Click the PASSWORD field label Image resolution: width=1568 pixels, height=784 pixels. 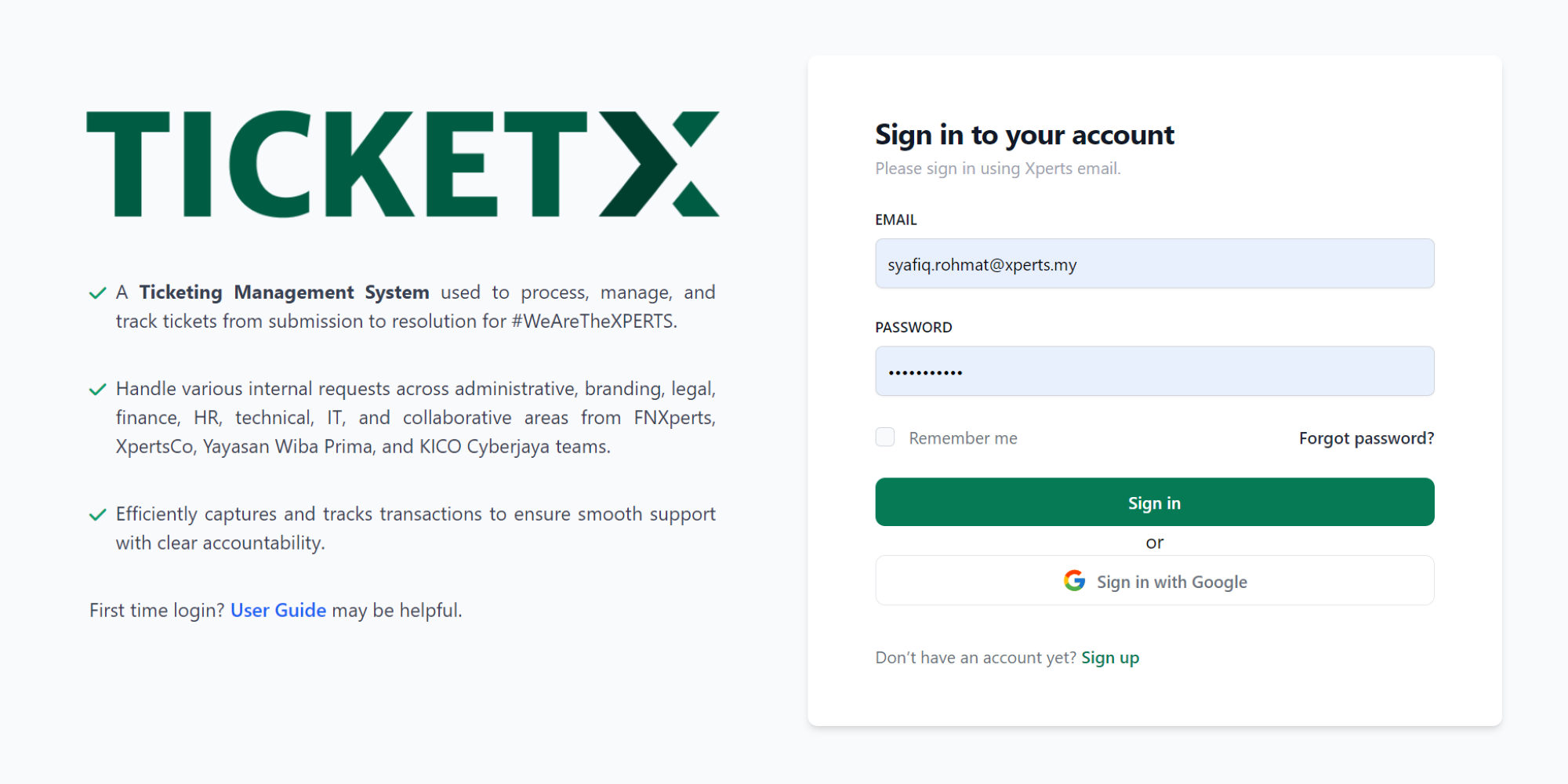[x=913, y=328]
